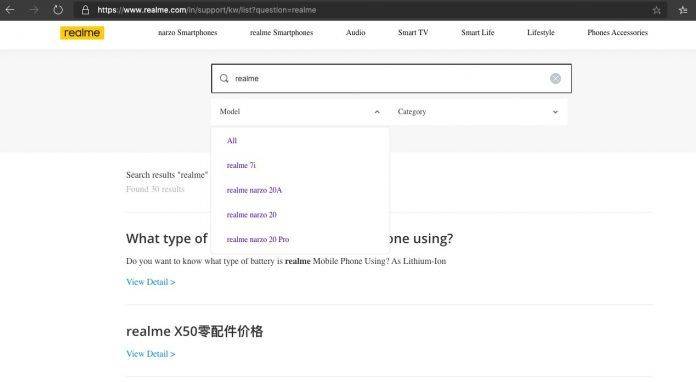Open View Detail for battery question
696x382 pixels.
pos(150,282)
